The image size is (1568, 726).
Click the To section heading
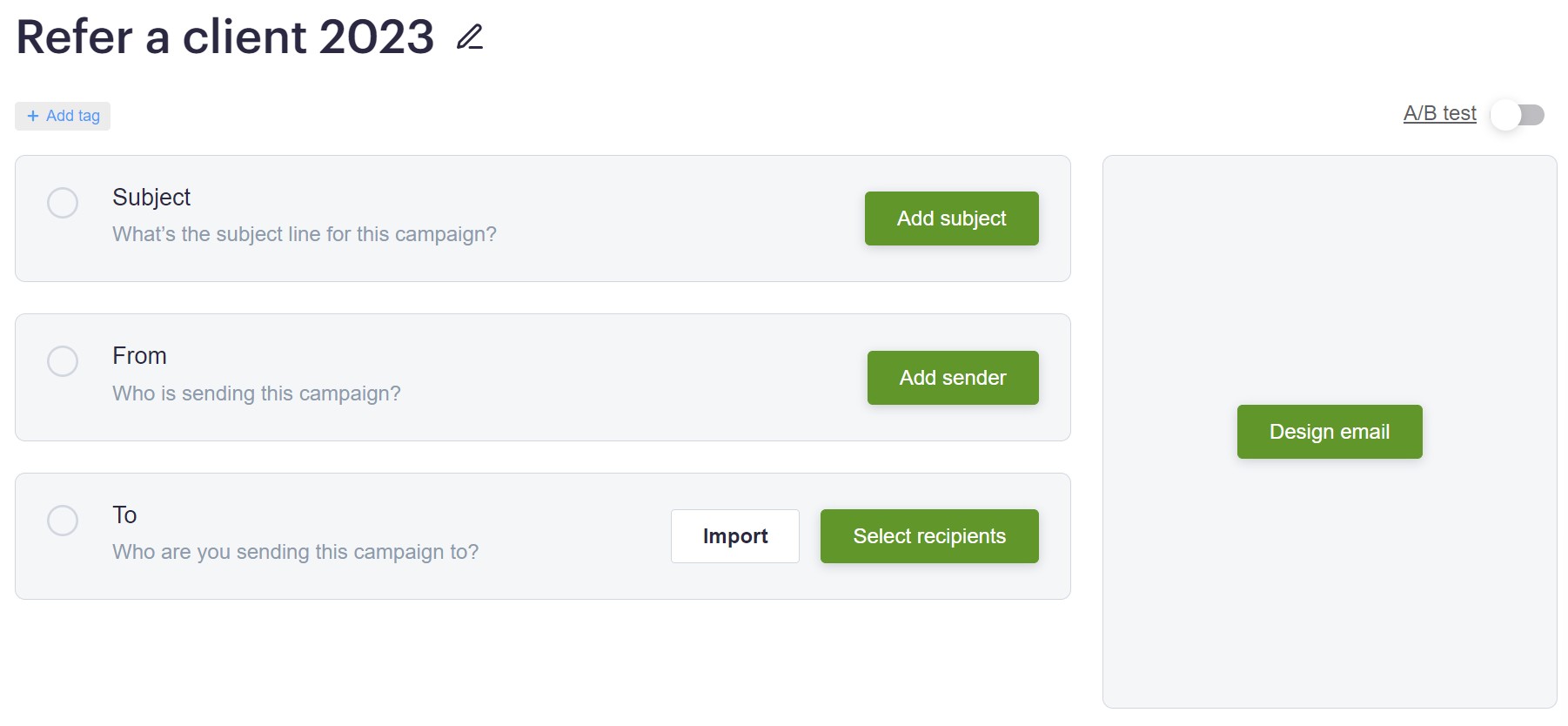[x=124, y=515]
